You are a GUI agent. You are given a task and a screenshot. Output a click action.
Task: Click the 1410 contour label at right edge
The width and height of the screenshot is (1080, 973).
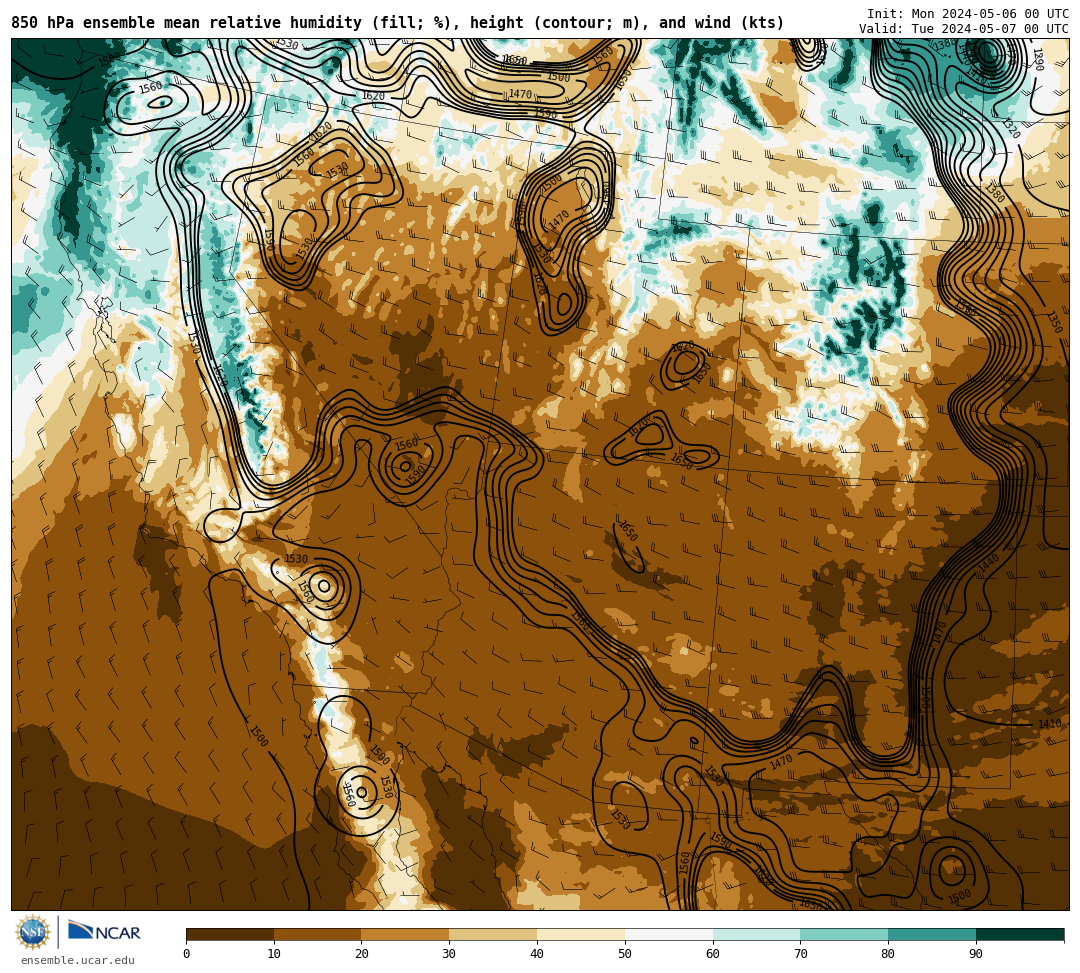(1050, 724)
